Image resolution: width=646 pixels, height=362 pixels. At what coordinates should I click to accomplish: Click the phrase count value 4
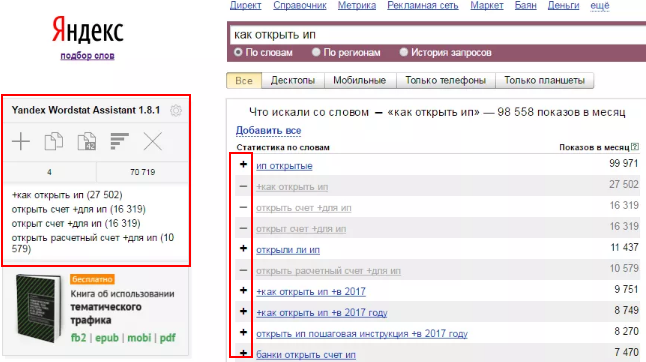pos(49,172)
